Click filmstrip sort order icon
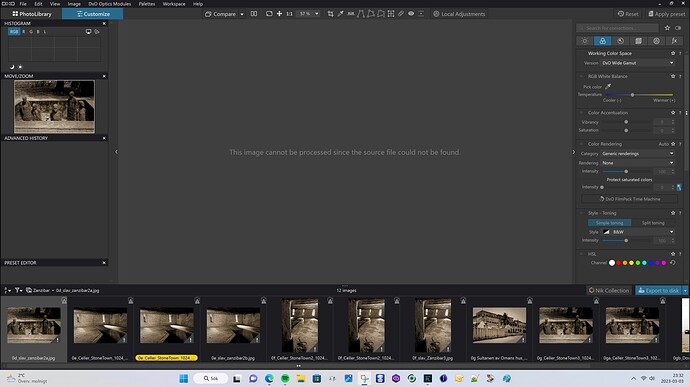 7,290
